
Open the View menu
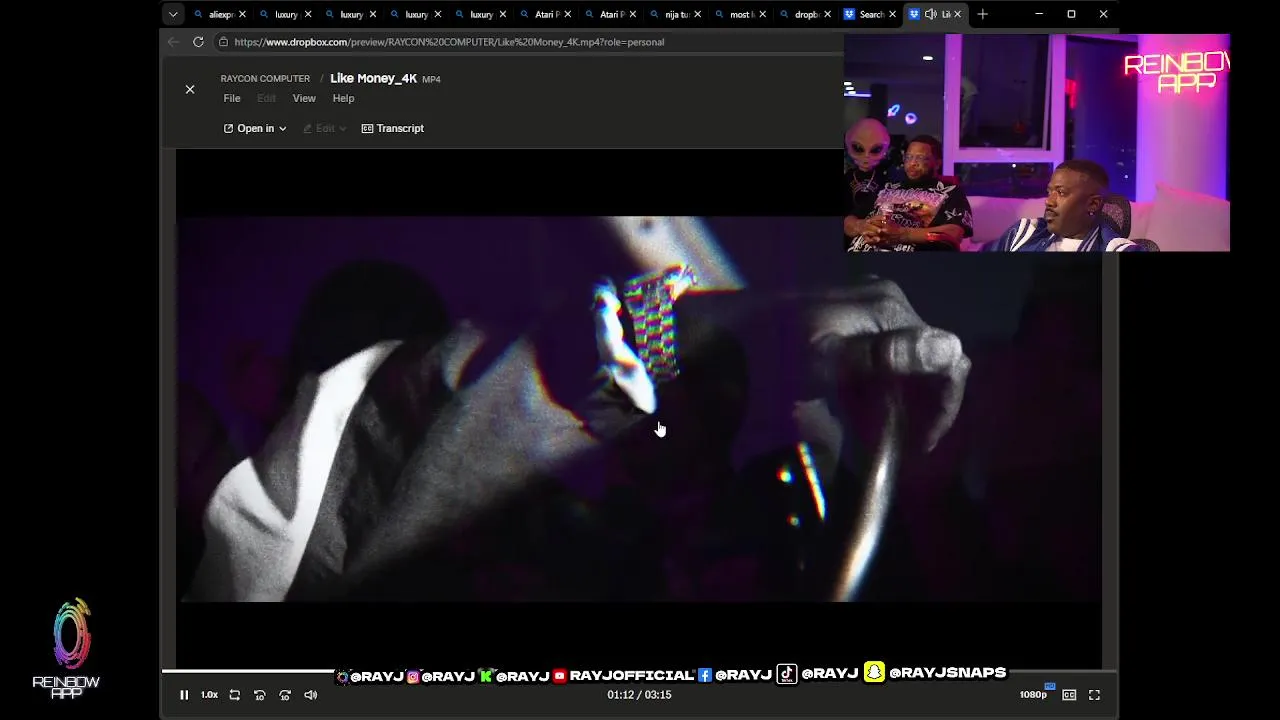point(304,98)
